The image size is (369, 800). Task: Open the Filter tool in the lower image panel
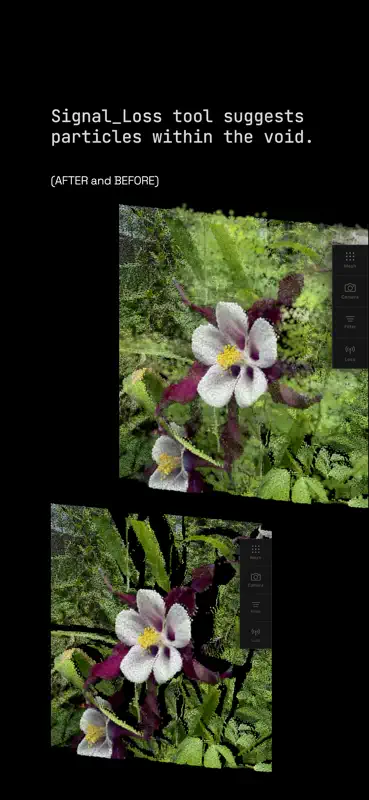256,607
